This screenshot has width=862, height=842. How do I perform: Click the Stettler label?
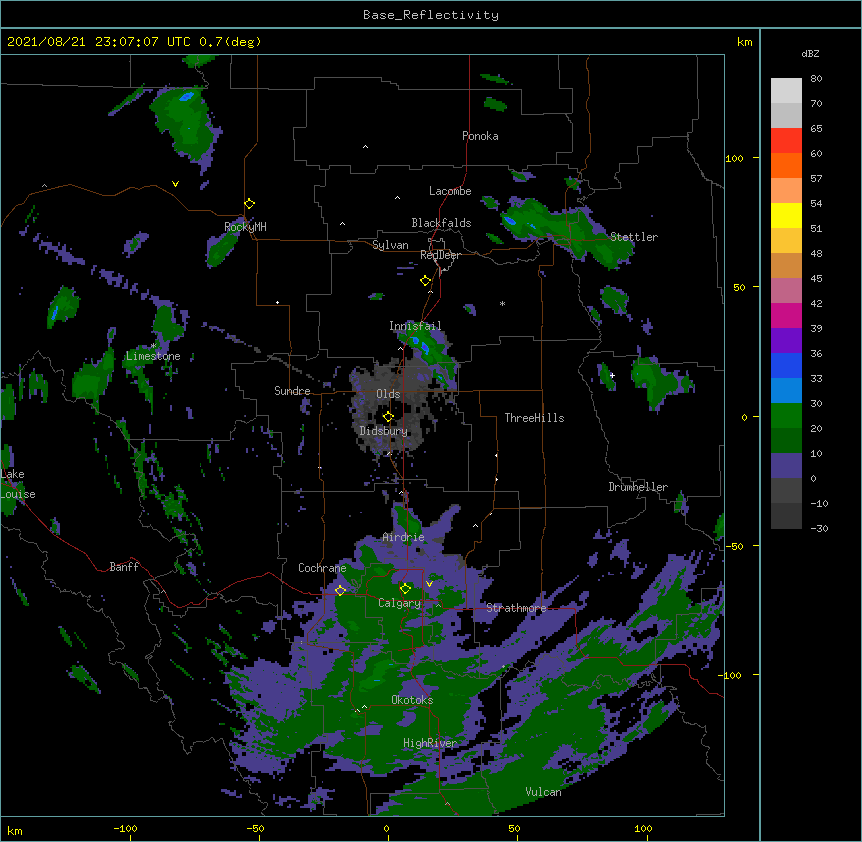click(x=634, y=237)
